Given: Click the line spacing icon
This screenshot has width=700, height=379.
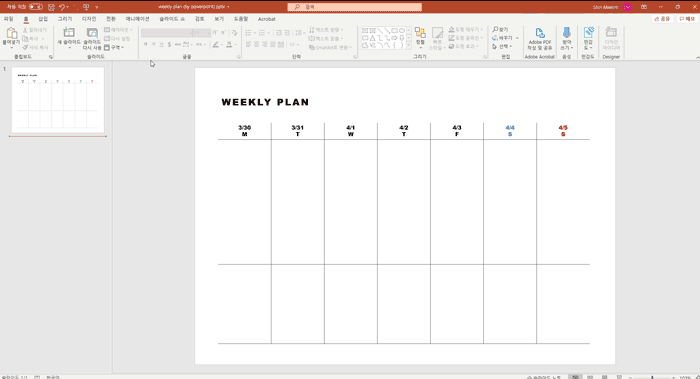Looking at the screenshot, I should (299, 33).
